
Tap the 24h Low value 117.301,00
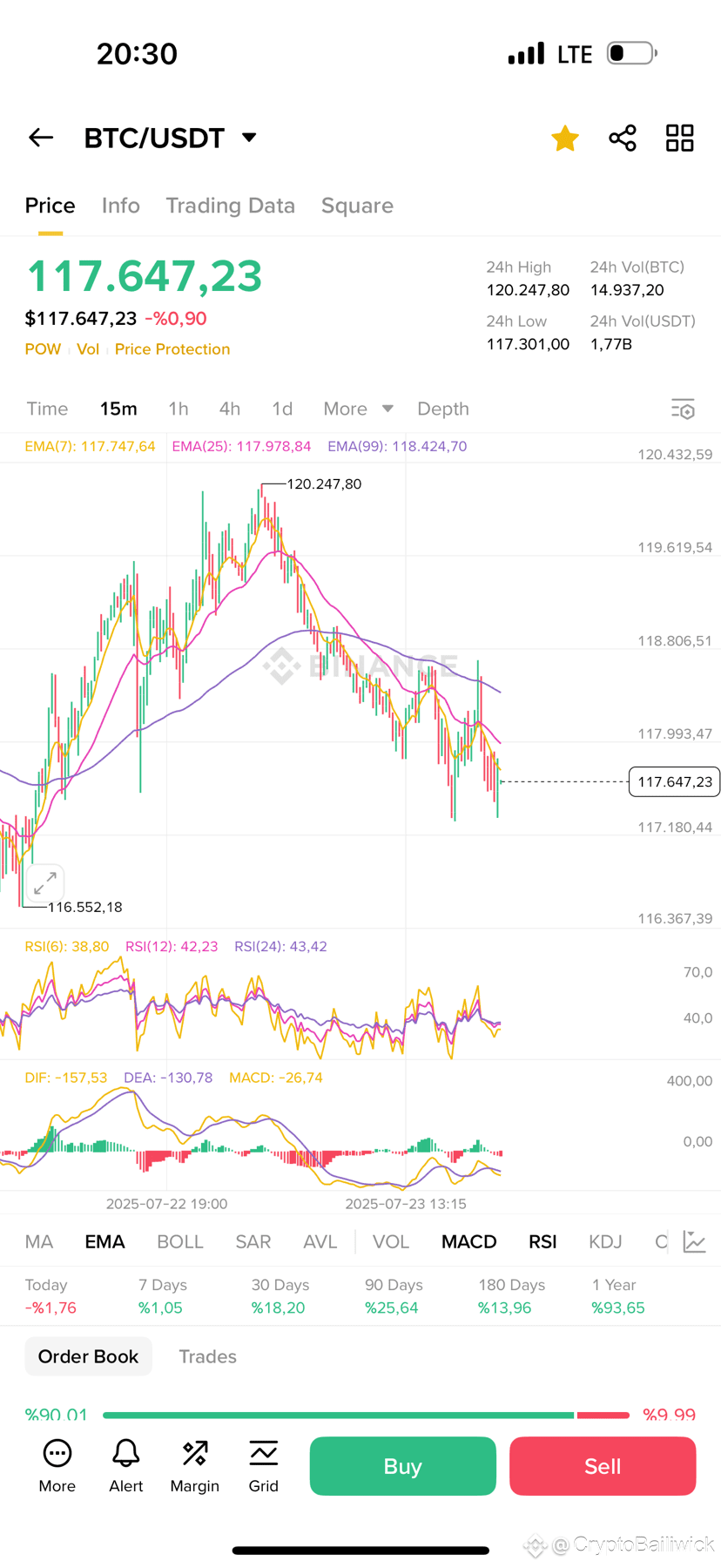(x=528, y=344)
